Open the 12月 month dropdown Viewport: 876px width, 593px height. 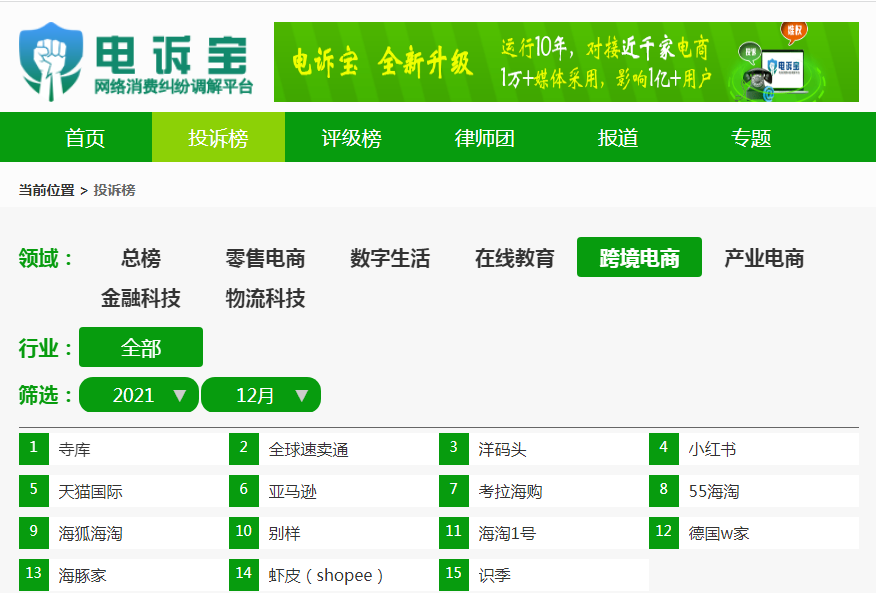[261, 395]
